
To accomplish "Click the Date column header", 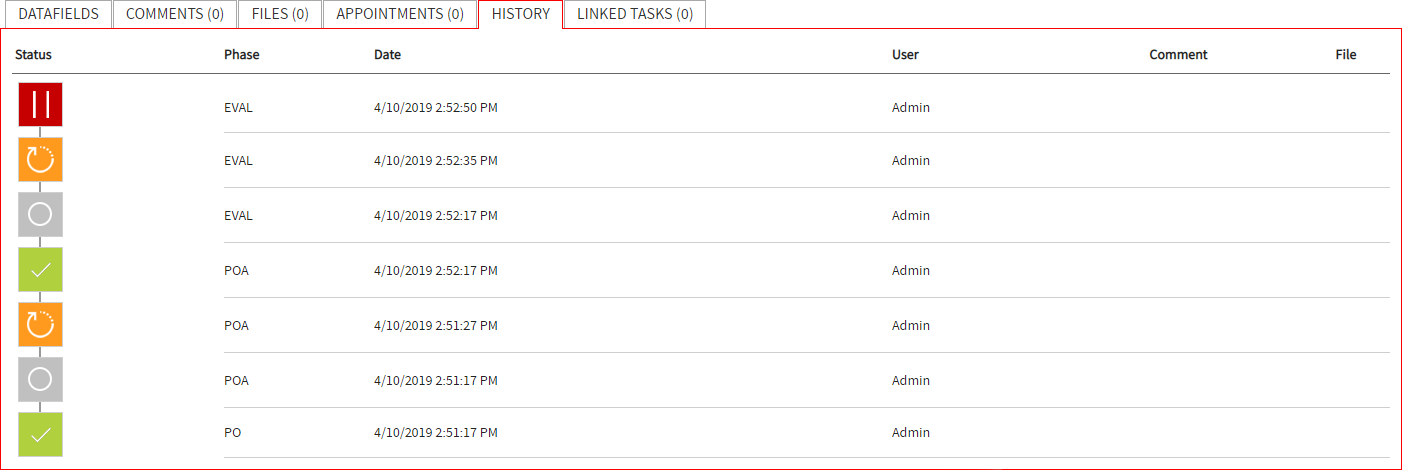I will (387, 55).
